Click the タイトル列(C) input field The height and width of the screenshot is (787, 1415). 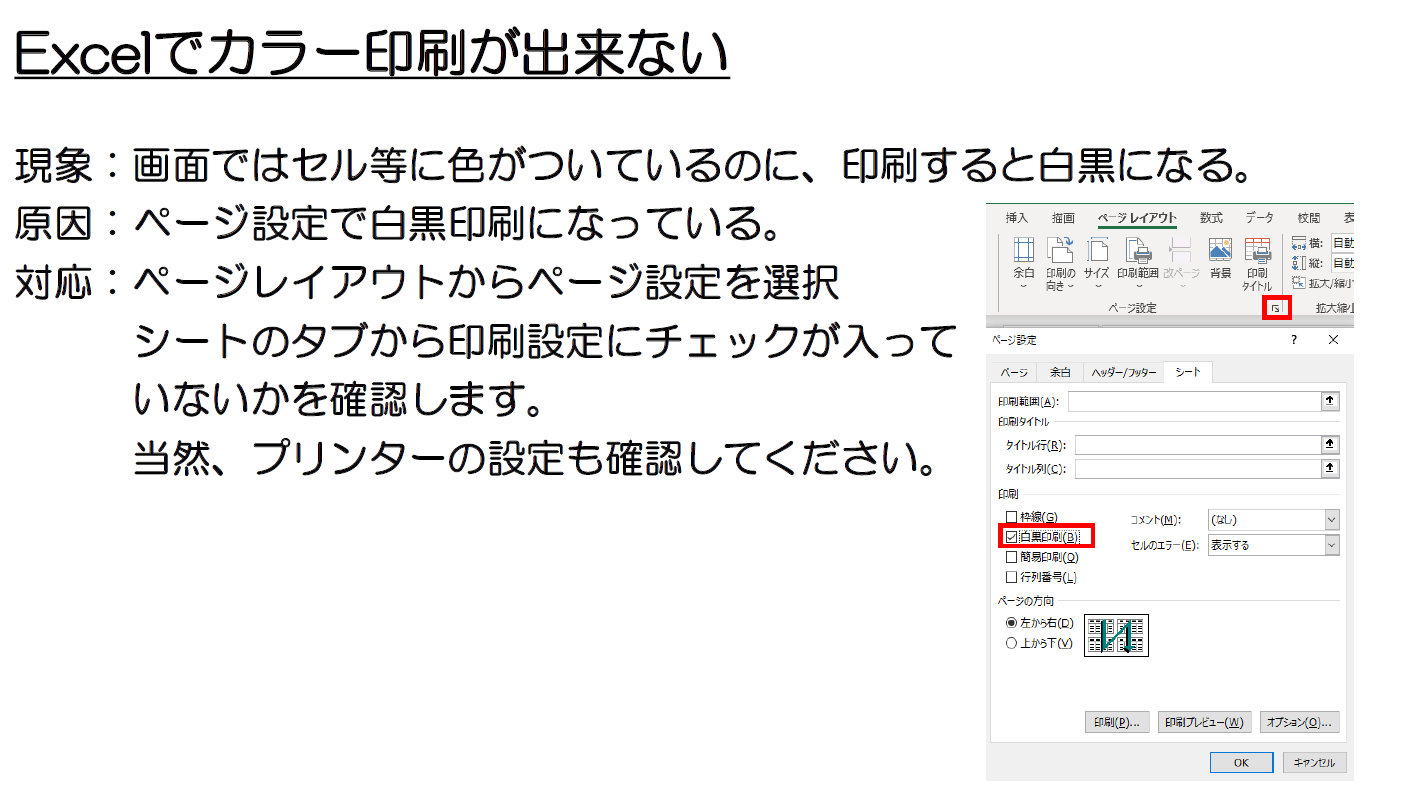[x=1198, y=468]
